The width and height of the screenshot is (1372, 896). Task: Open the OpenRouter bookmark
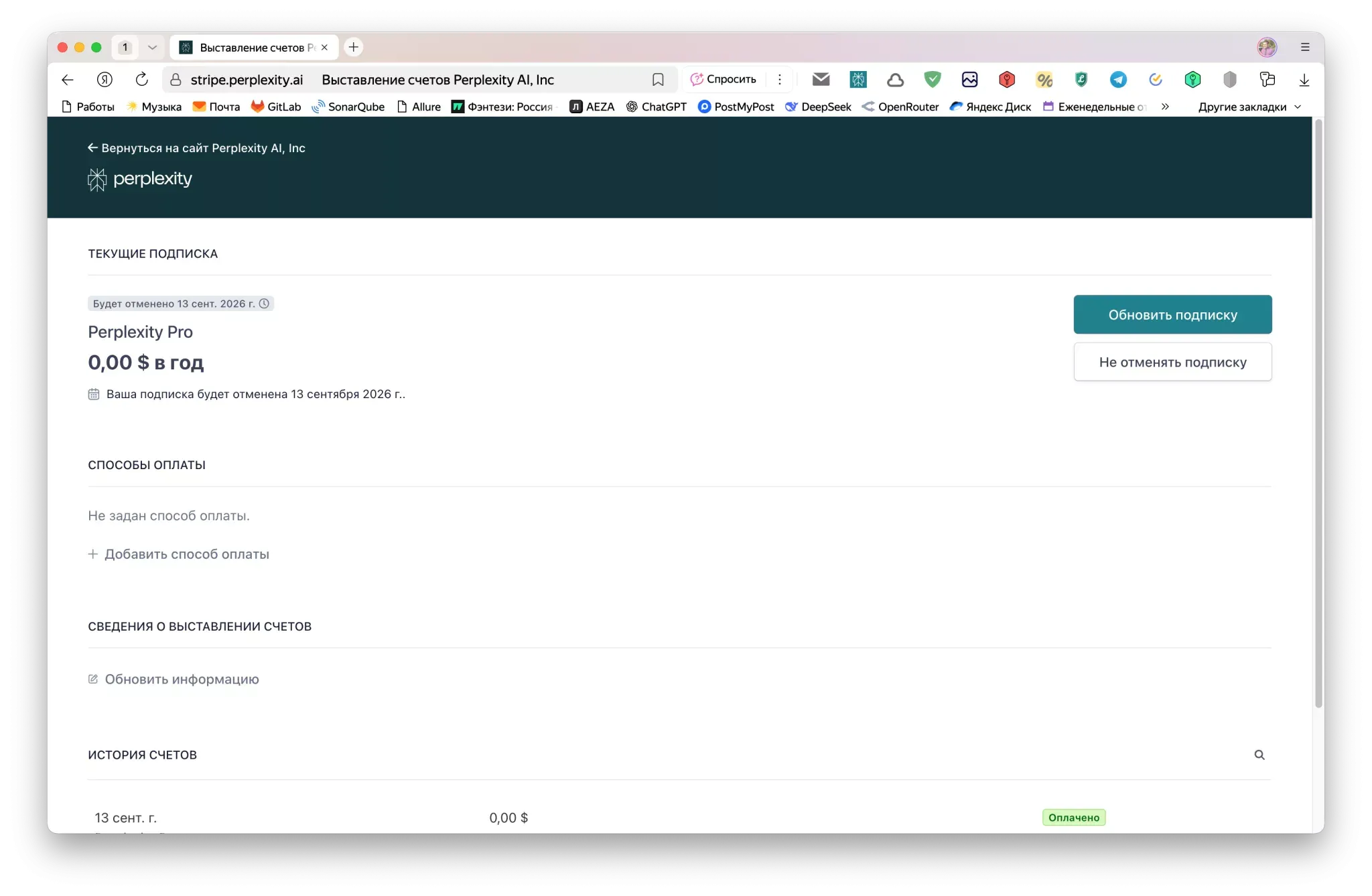pos(900,107)
